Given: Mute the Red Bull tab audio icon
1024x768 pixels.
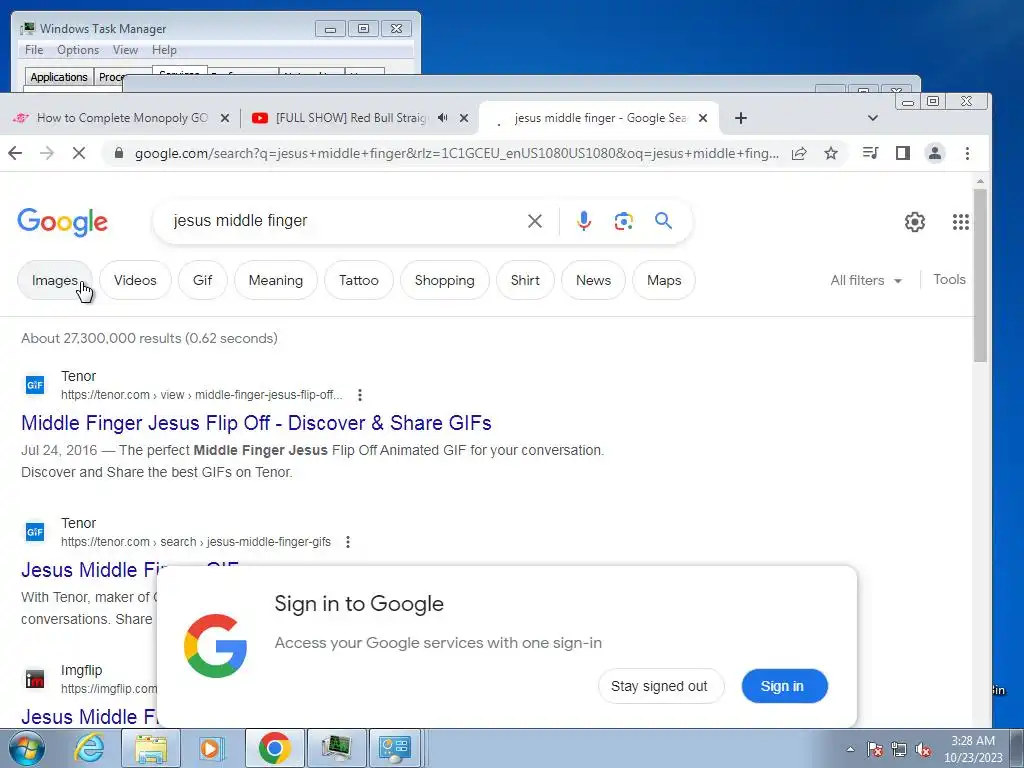Looking at the screenshot, I should point(443,118).
